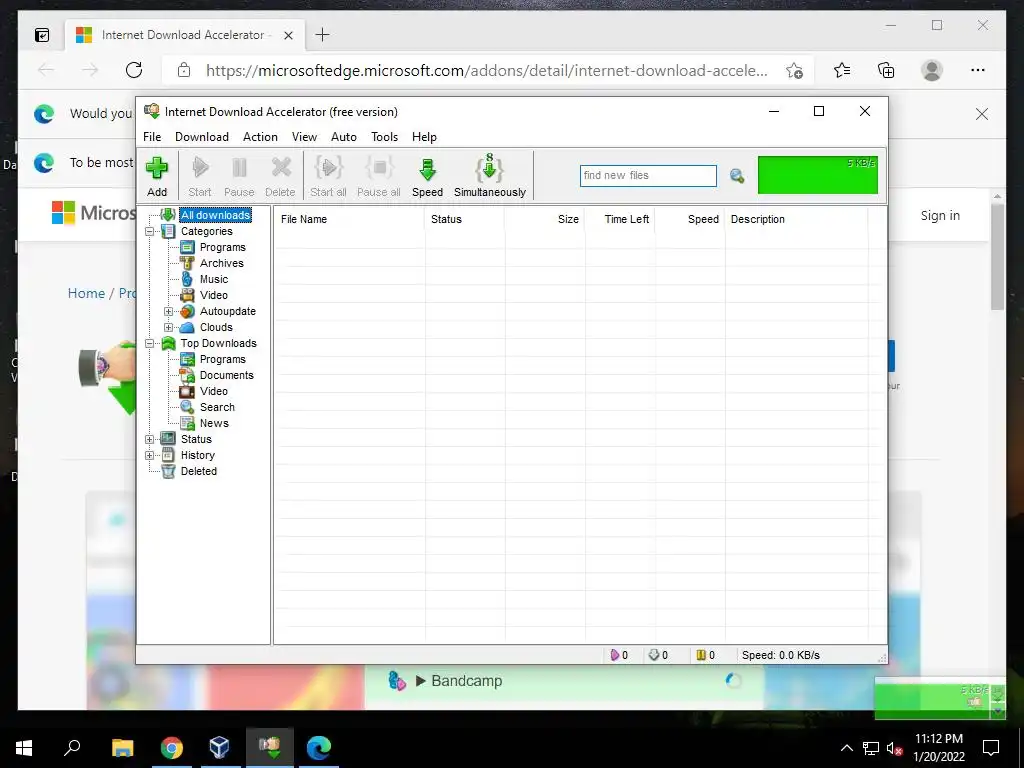Click the find new files search box

648,176
